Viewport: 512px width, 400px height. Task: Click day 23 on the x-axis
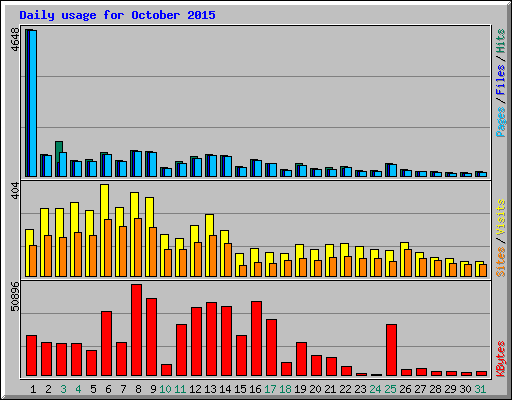[x=360, y=389]
